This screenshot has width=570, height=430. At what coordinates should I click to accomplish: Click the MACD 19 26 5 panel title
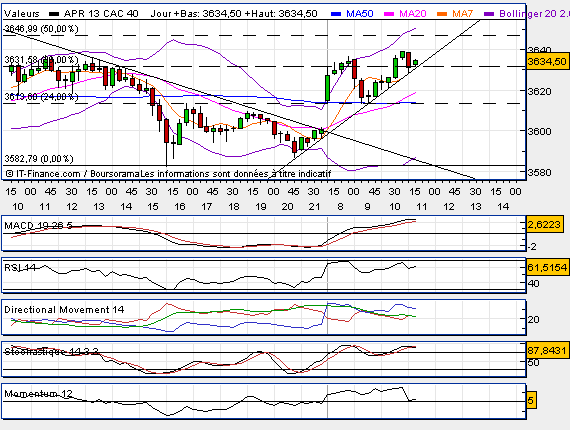[x=39, y=226]
